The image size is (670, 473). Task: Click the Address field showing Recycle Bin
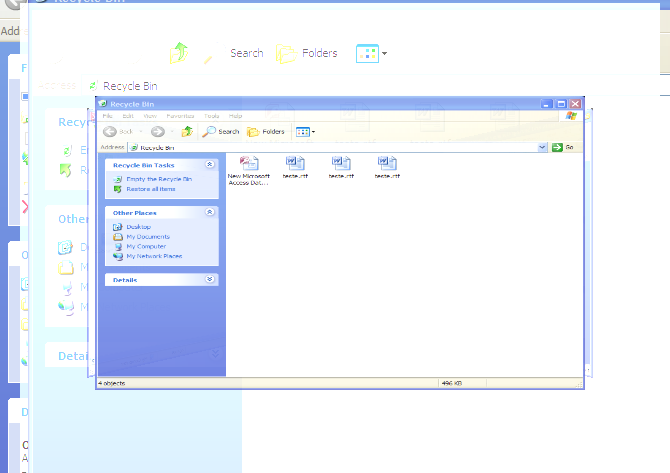[330, 147]
